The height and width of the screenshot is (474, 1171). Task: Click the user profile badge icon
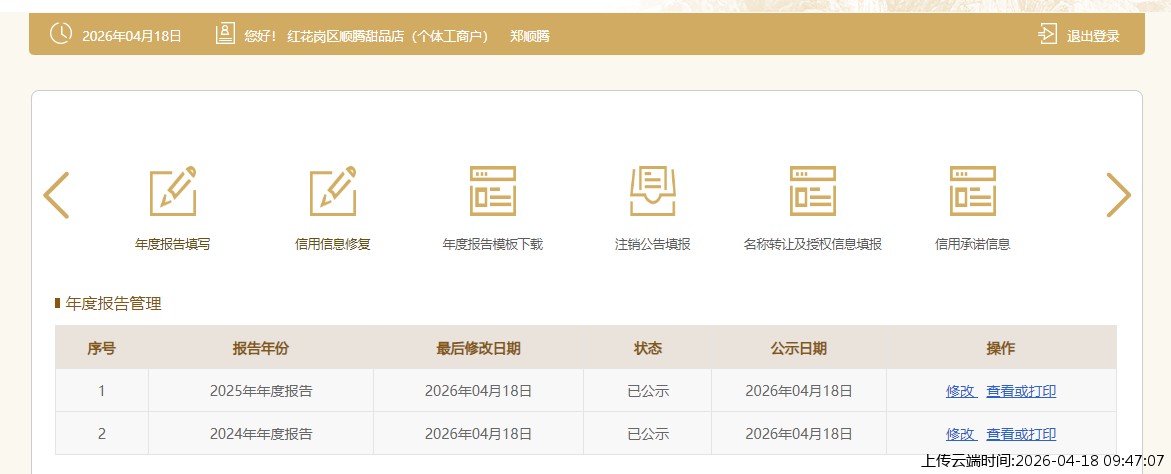(225, 34)
